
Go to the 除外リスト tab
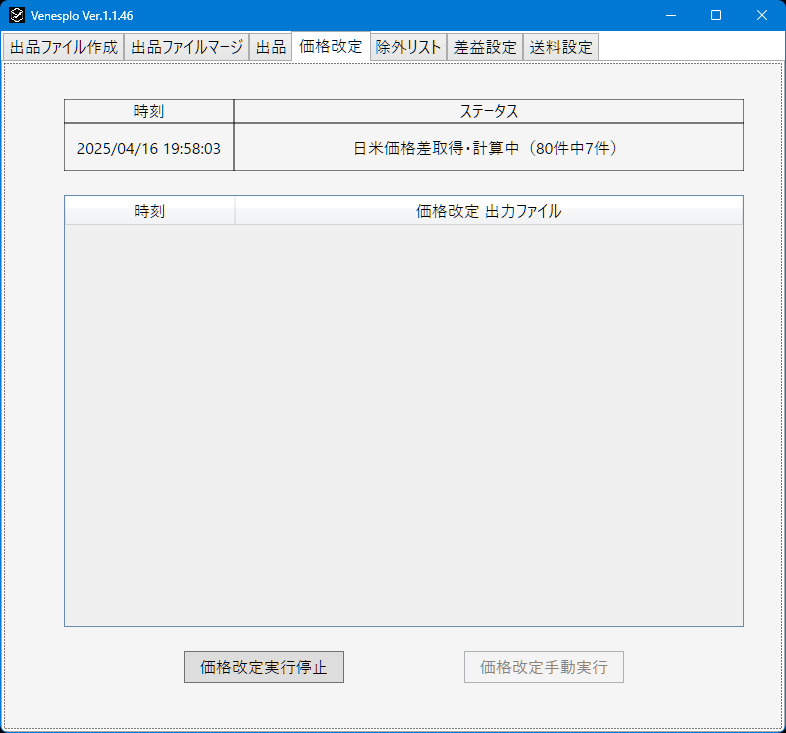click(408, 48)
